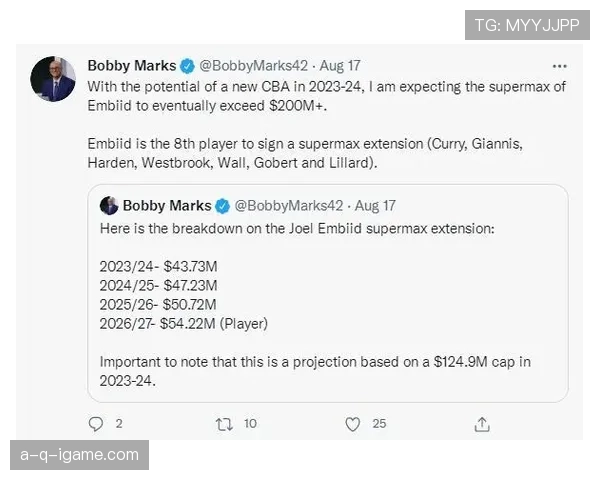Open Bobby Marks name in quoted tweet
This screenshot has height=480, width=600.
point(166,205)
